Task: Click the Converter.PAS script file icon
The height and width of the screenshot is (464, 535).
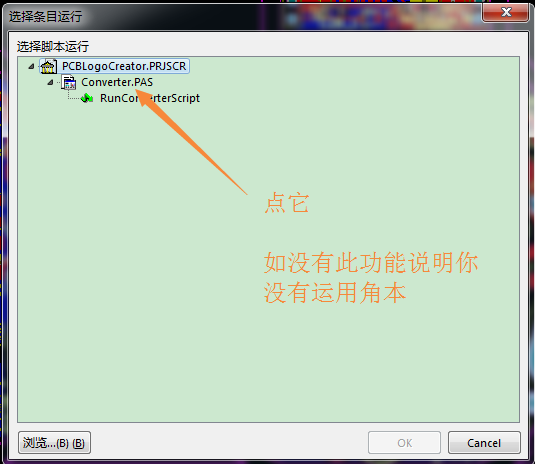Action: [x=69, y=82]
